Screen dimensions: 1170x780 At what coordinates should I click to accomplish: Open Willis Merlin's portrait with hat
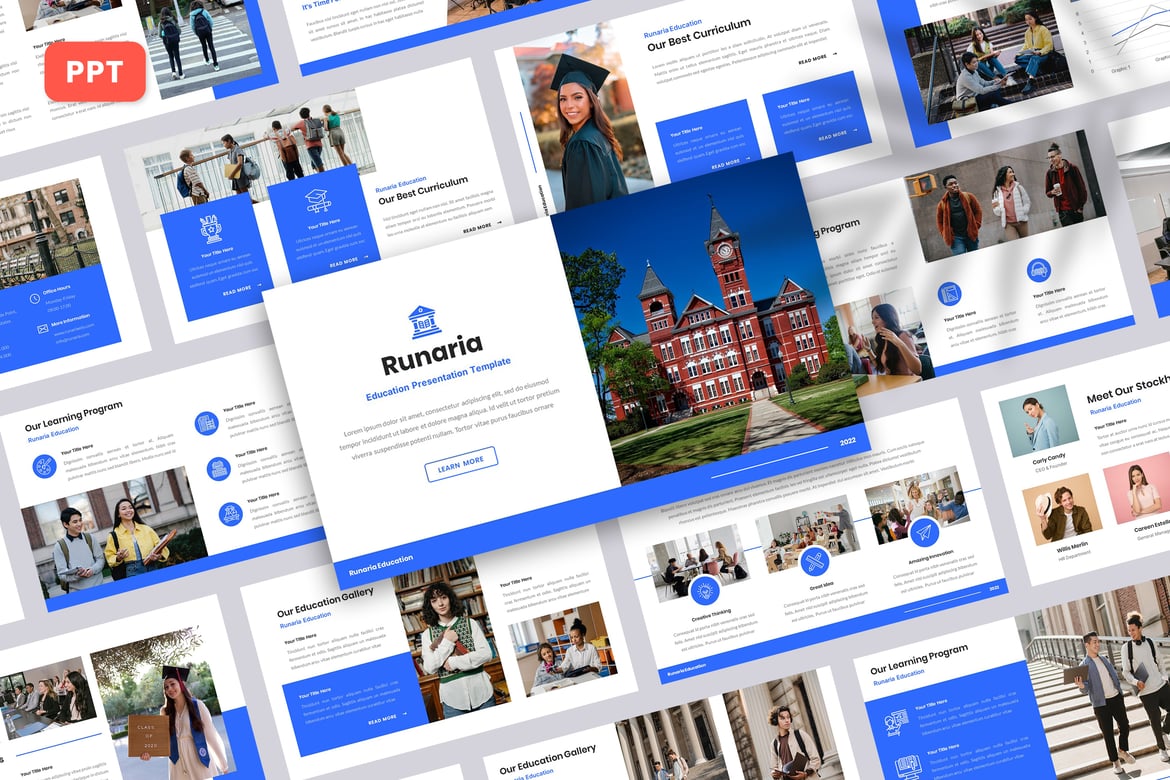click(1063, 508)
